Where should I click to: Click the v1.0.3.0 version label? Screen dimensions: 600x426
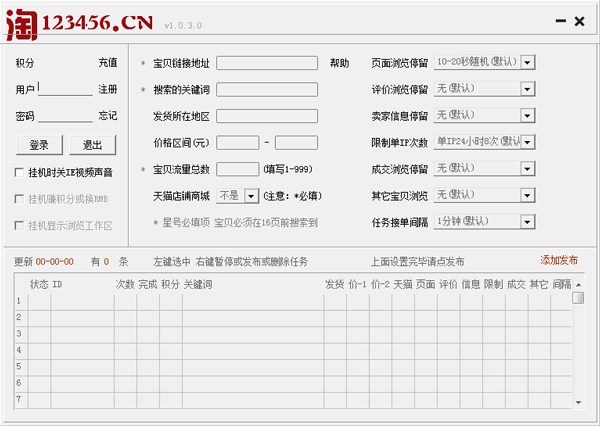pyautogui.click(x=183, y=26)
